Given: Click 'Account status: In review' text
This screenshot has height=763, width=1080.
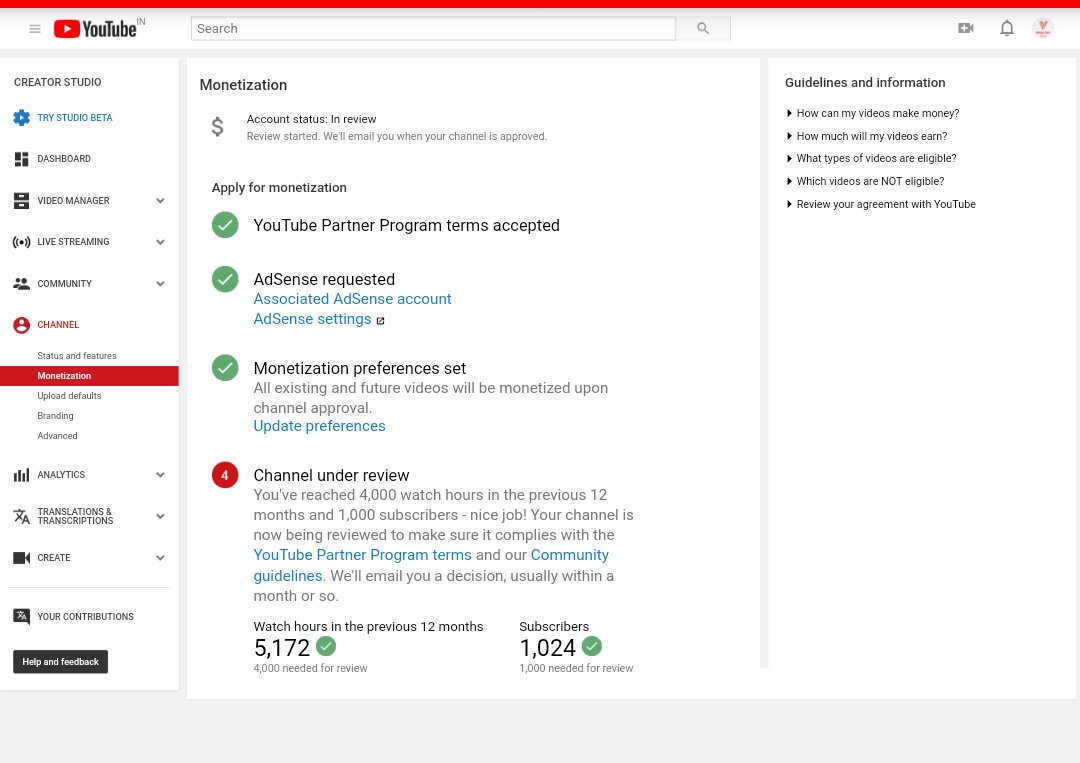Looking at the screenshot, I should click(x=311, y=119).
